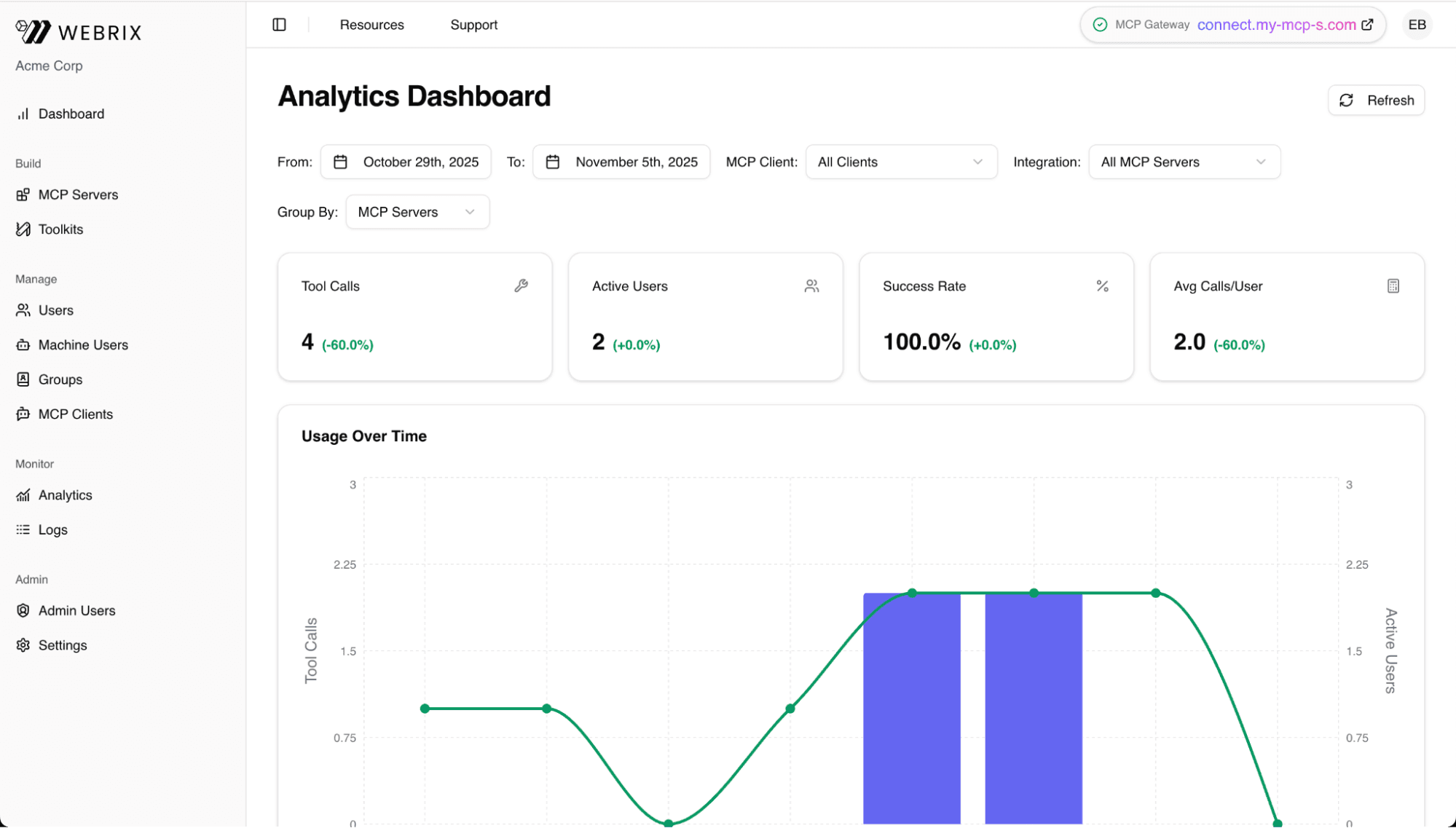Expand the All MCP Servers integration selector
Viewport: 1456px width, 828px height.
click(x=1184, y=162)
